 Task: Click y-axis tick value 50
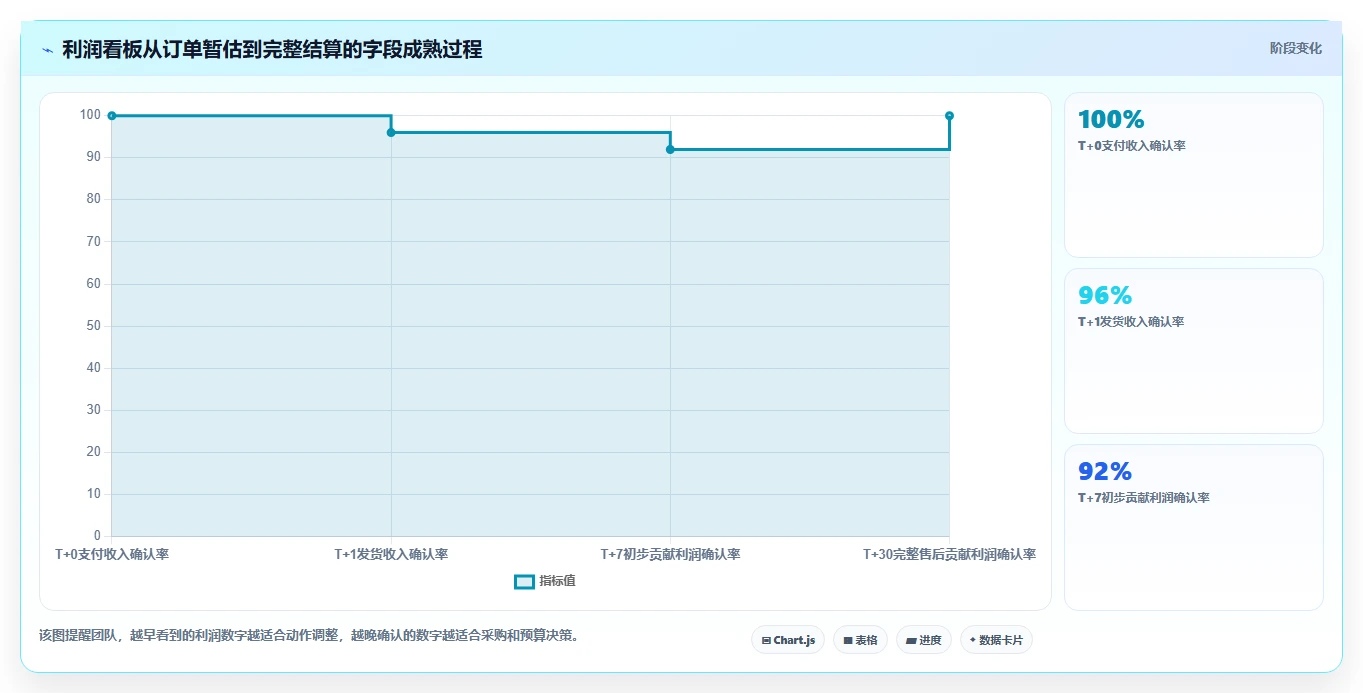pos(94,326)
